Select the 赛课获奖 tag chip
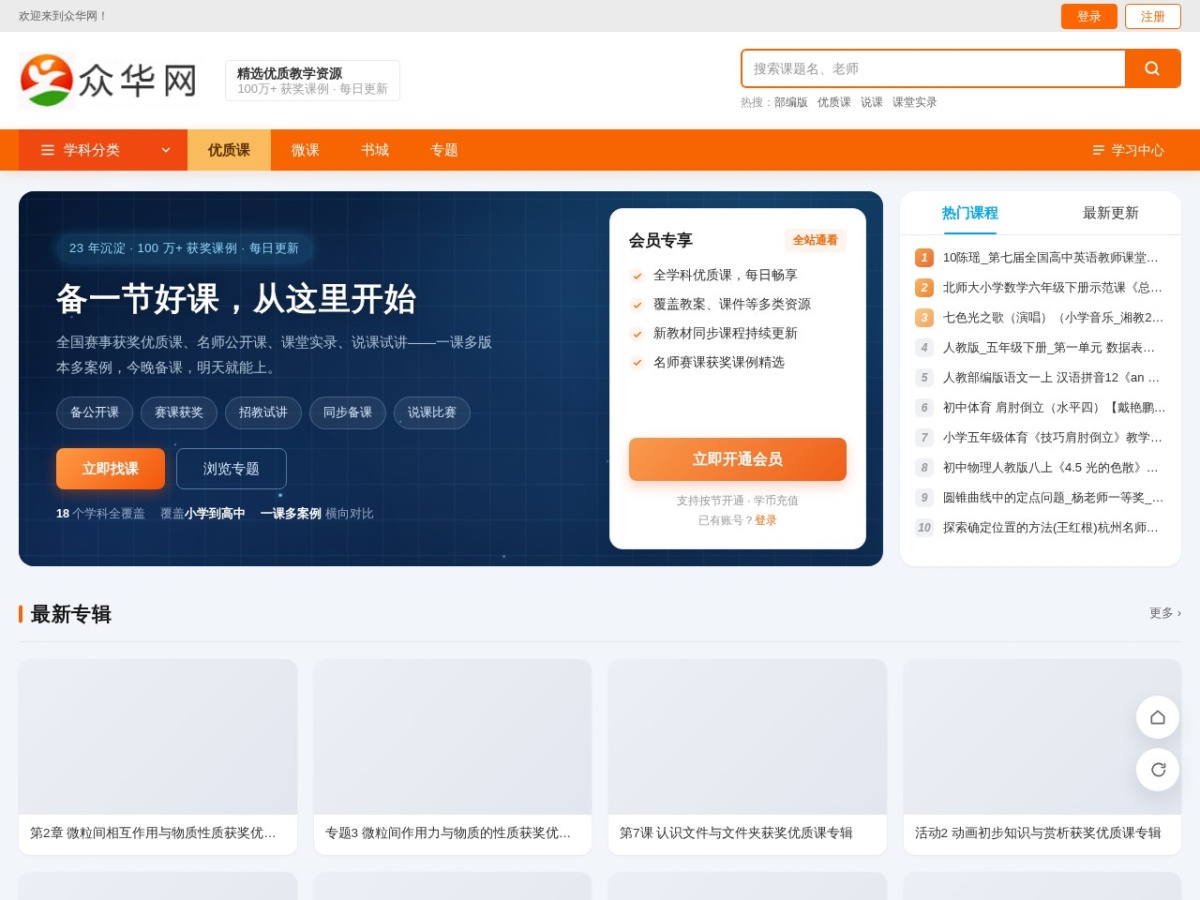 (x=179, y=413)
